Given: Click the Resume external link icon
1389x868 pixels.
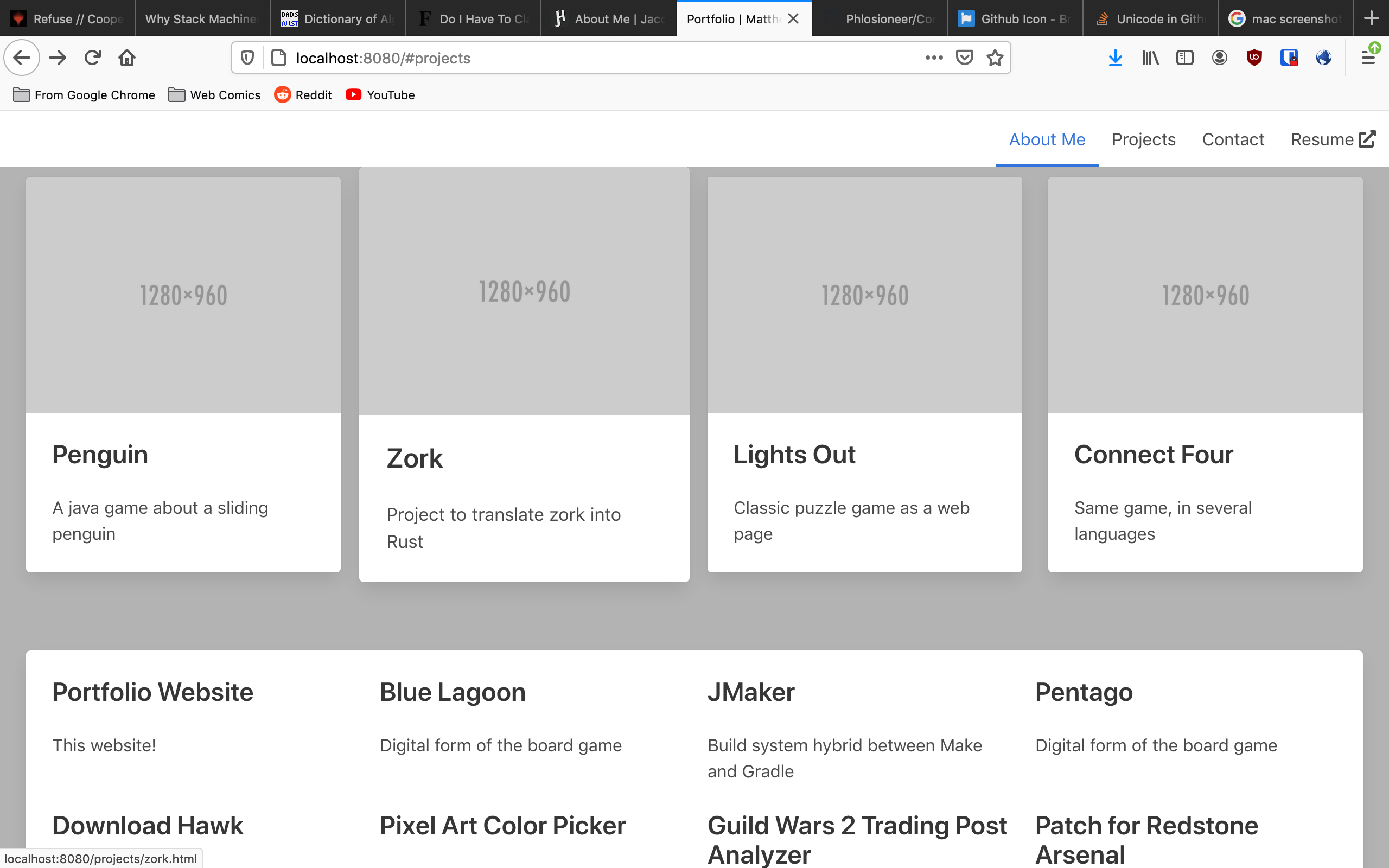Looking at the screenshot, I should pyautogui.click(x=1367, y=139).
